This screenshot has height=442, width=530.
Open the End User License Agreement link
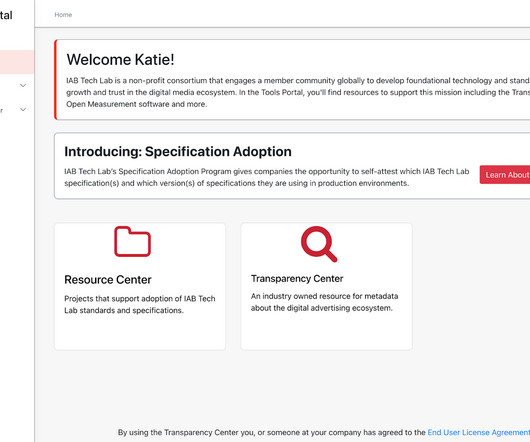pyautogui.click(x=479, y=432)
